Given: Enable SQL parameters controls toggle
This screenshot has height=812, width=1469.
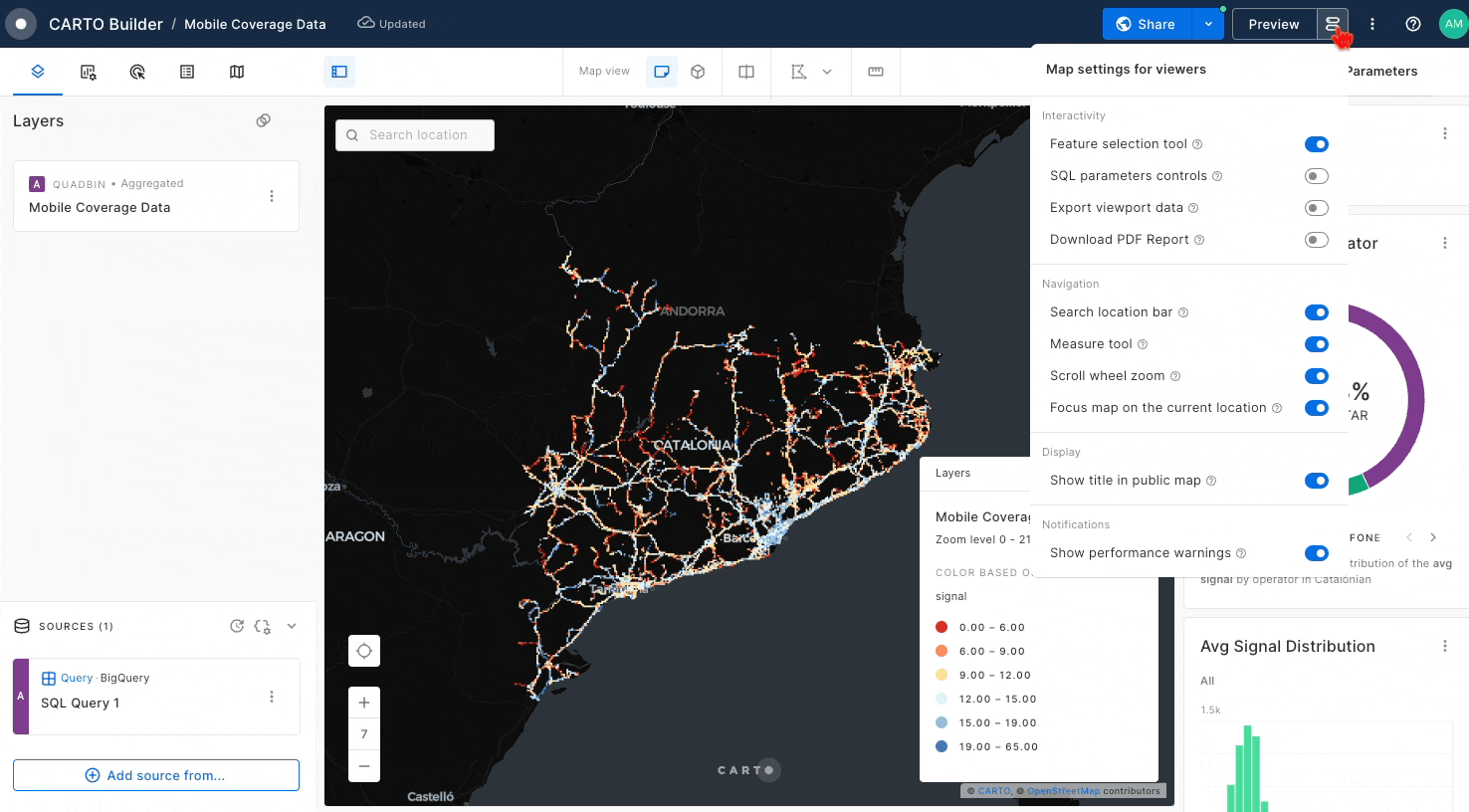Looking at the screenshot, I should (x=1316, y=176).
